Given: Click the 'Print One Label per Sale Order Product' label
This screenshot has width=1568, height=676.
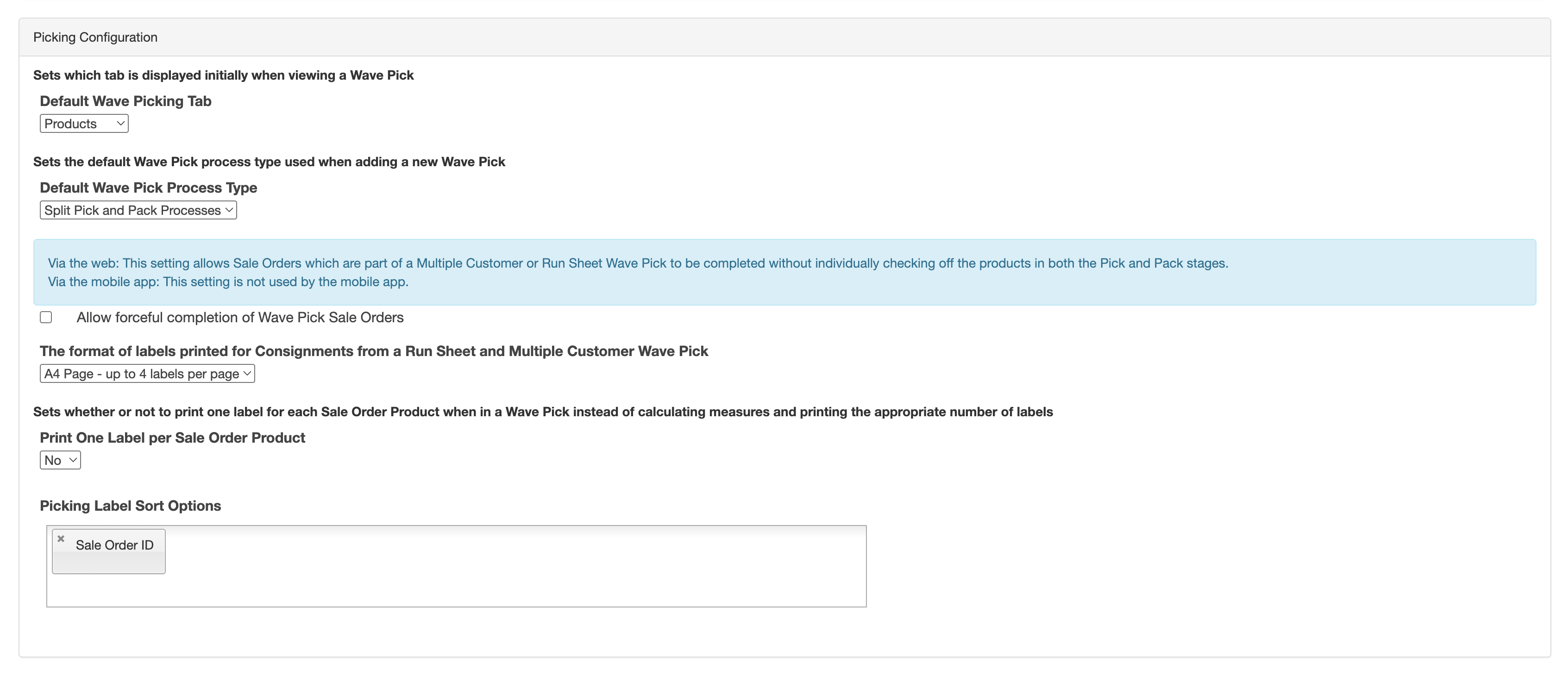Looking at the screenshot, I should (x=172, y=438).
